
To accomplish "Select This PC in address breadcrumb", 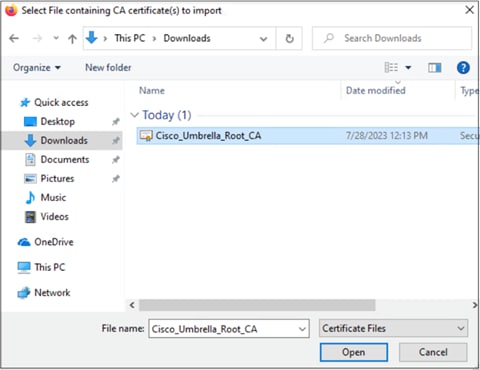I will click(130, 38).
